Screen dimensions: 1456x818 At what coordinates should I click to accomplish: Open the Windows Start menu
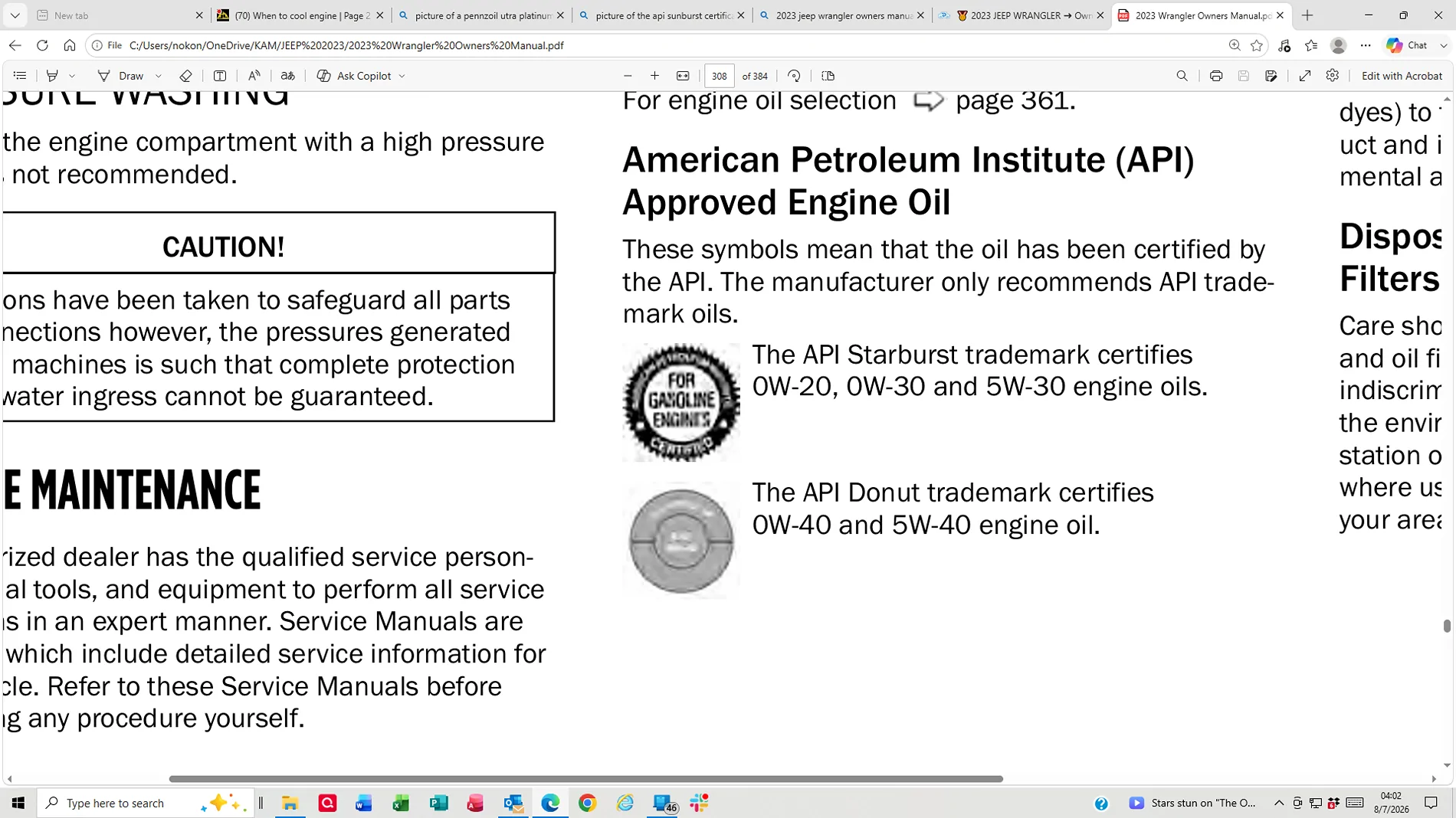click(18, 803)
